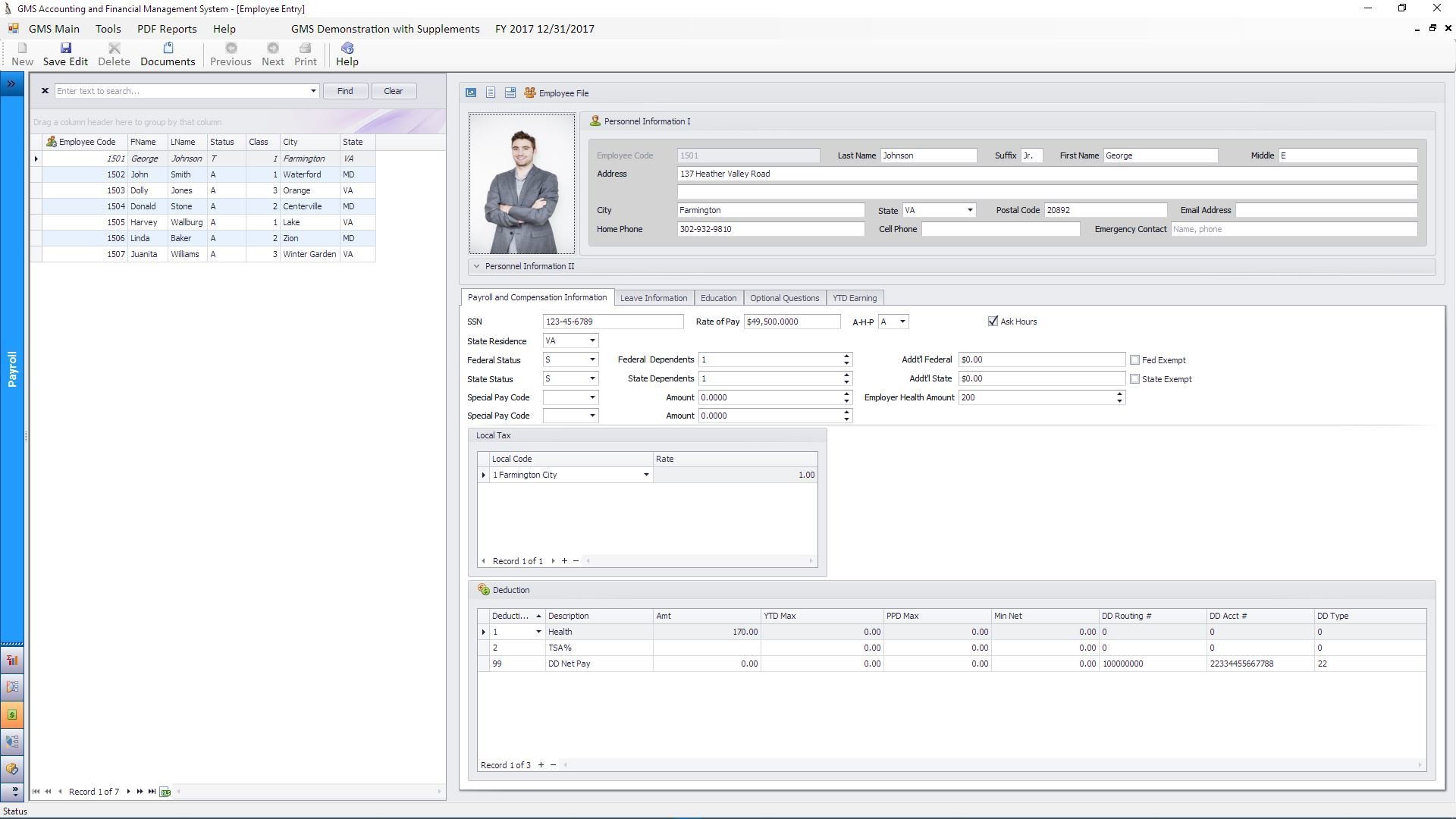Open the Local Code Farmington City dropdown
1456x819 pixels.
pos(646,475)
